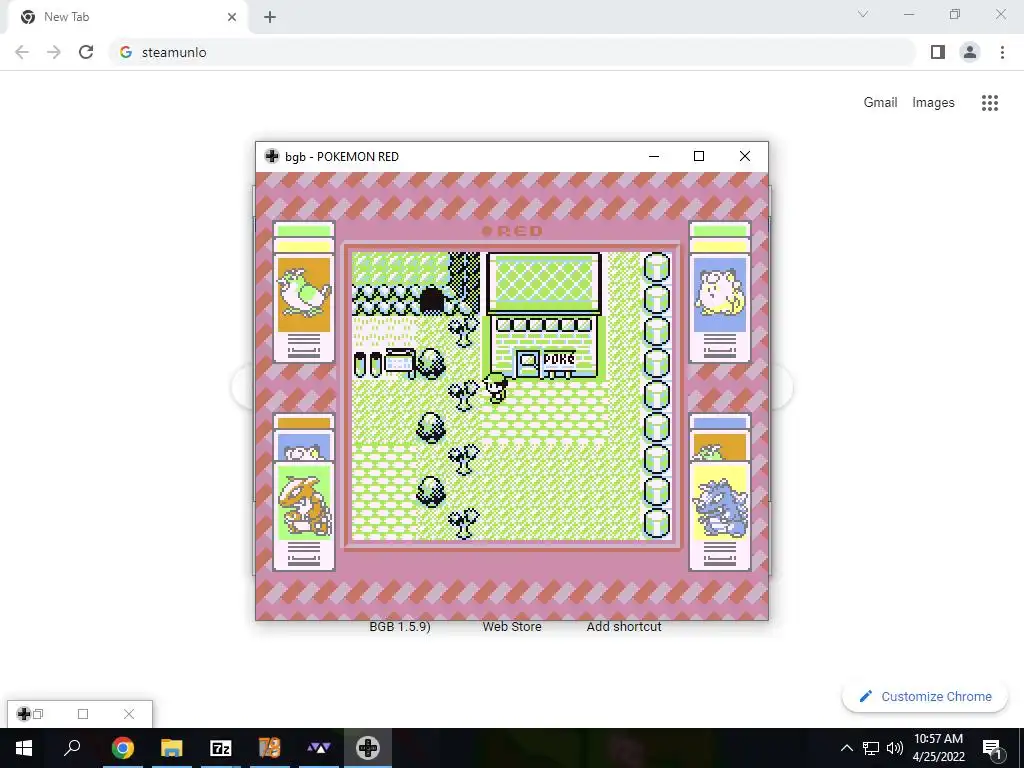The height and width of the screenshot is (768, 1024).
Task: Open Chrome from the taskbar
Action: (122, 748)
